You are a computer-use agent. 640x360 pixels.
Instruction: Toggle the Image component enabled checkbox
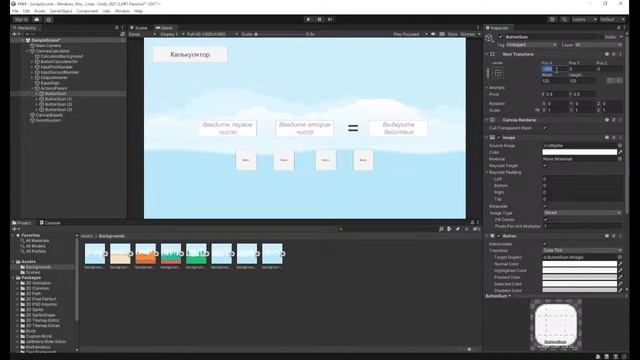tap(499, 138)
